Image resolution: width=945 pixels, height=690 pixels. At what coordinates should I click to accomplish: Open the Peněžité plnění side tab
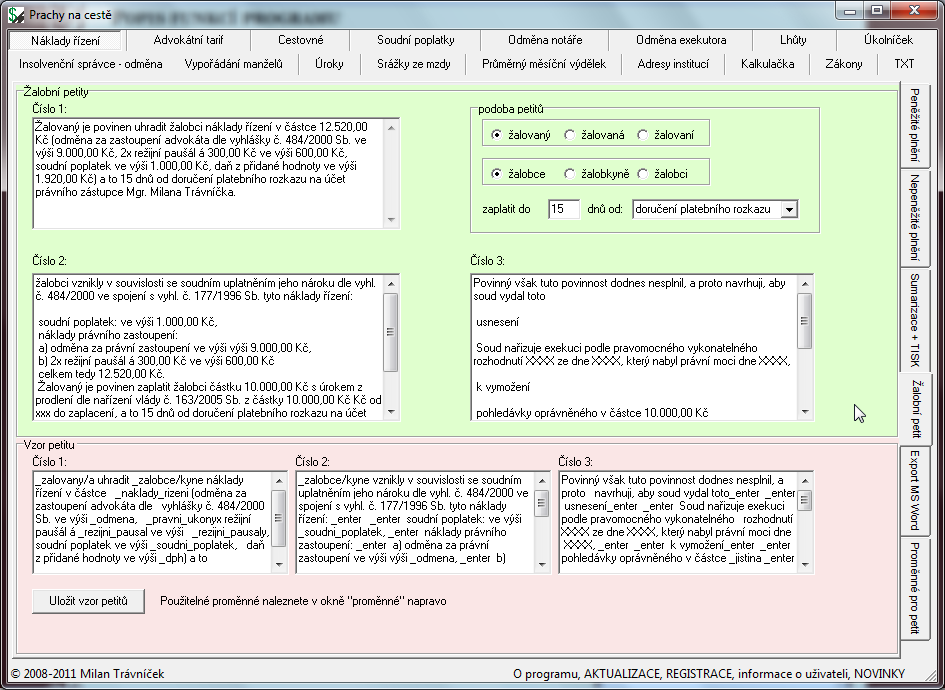(914, 125)
